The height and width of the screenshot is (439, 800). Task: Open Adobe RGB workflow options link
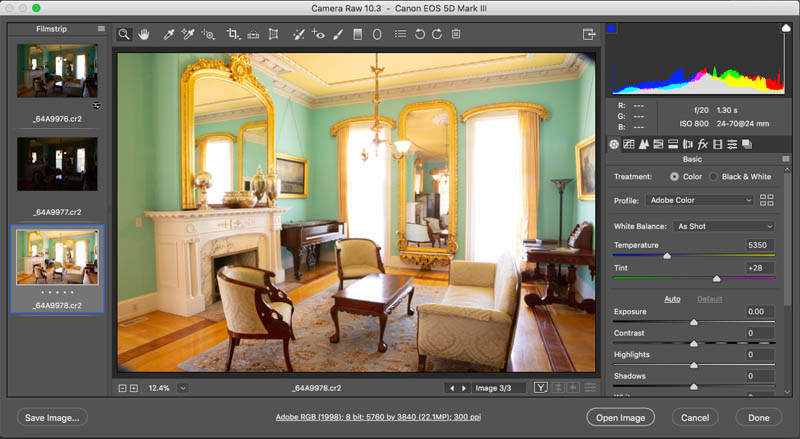click(x=378, y=417)
